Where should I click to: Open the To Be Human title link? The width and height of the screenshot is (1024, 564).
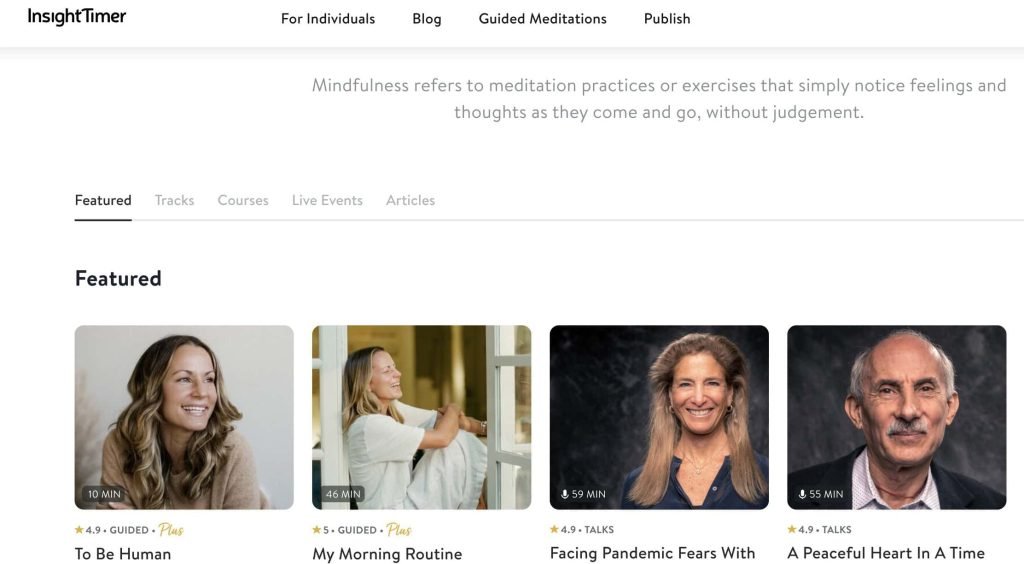[123, 554]
